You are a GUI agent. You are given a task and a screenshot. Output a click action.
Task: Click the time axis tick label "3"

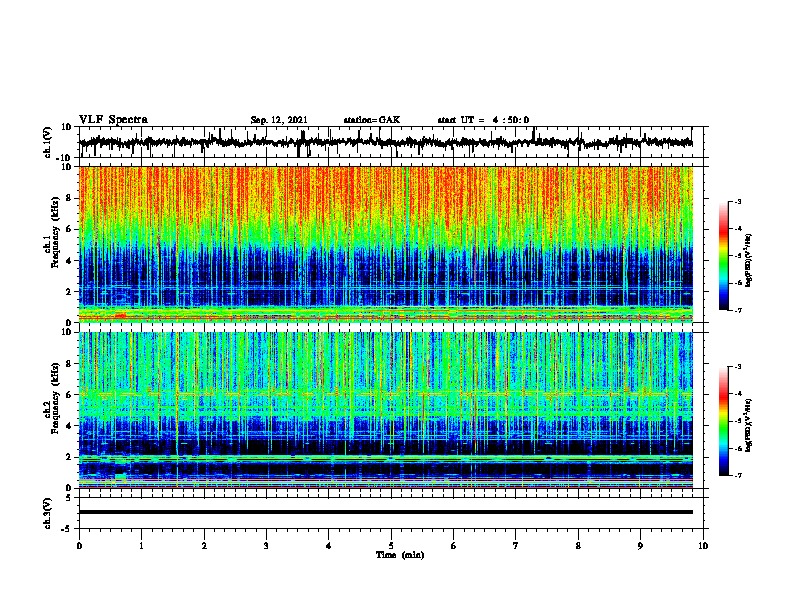point(266,546)
